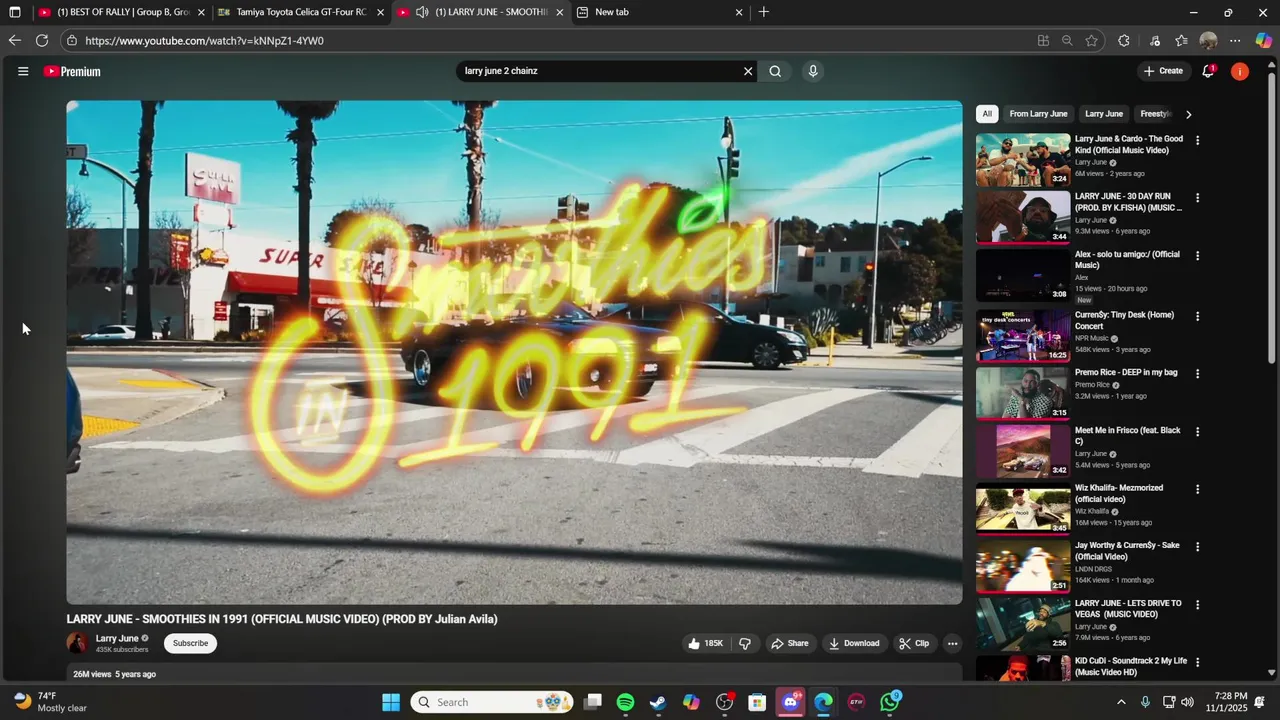Go to YouTube Premium home logo

[72, 71]
